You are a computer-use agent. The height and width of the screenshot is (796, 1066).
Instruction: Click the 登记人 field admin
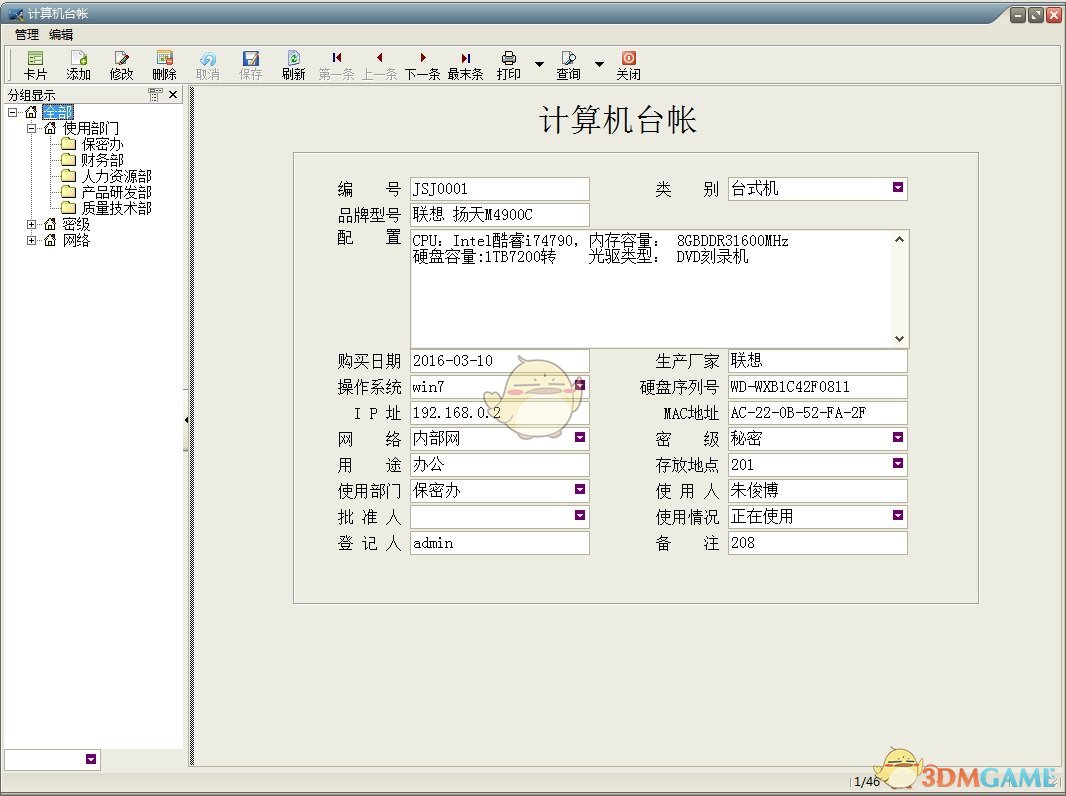coord(500,542)
